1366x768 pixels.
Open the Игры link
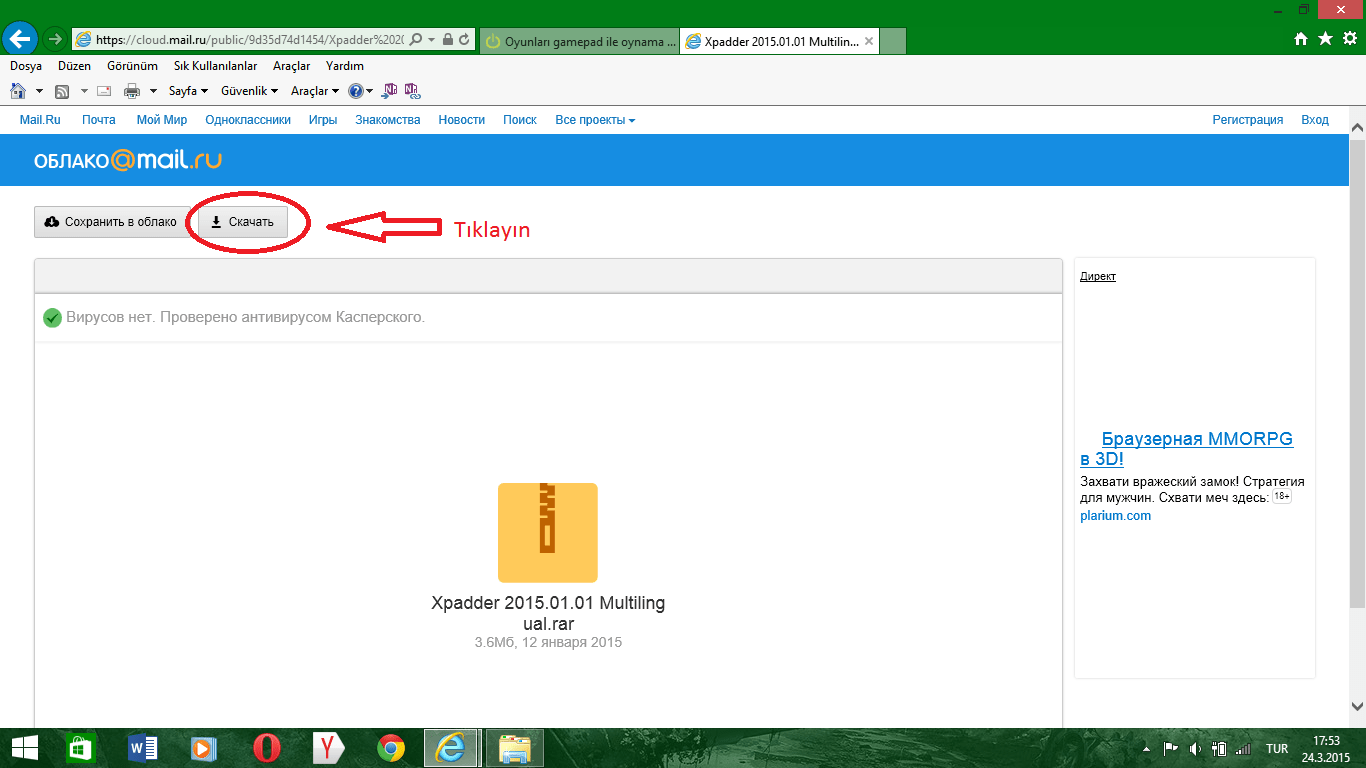click(x=323, y=120)
